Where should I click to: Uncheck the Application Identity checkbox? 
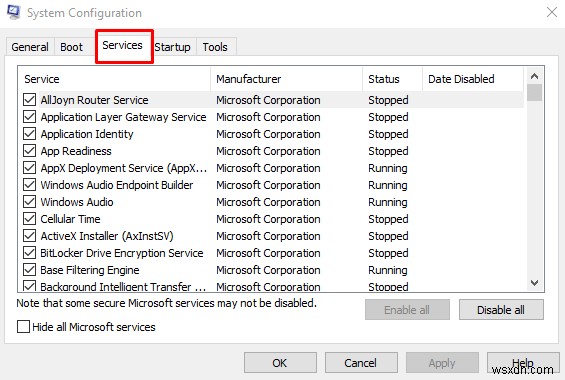tap(29, 134)
